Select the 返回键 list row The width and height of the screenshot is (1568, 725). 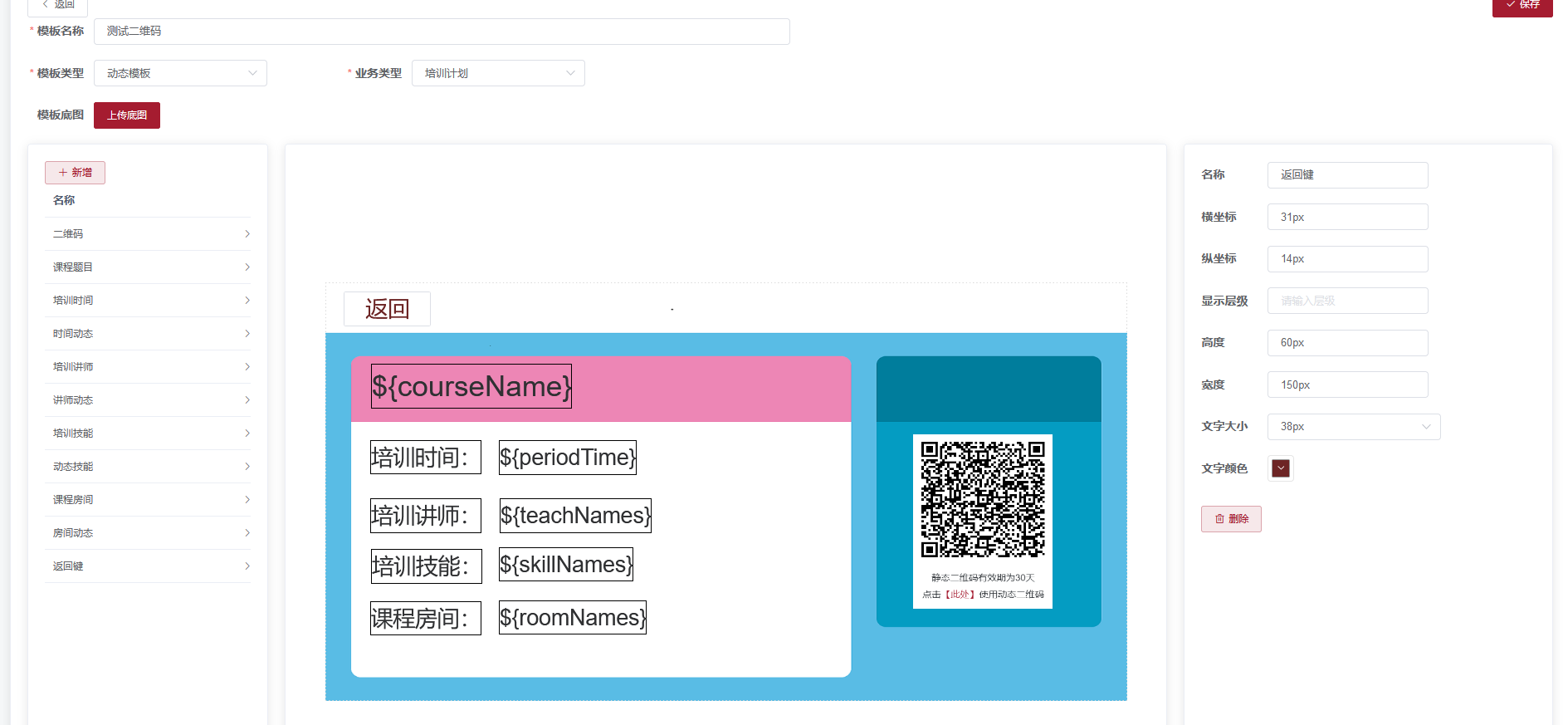pos(148,566)
